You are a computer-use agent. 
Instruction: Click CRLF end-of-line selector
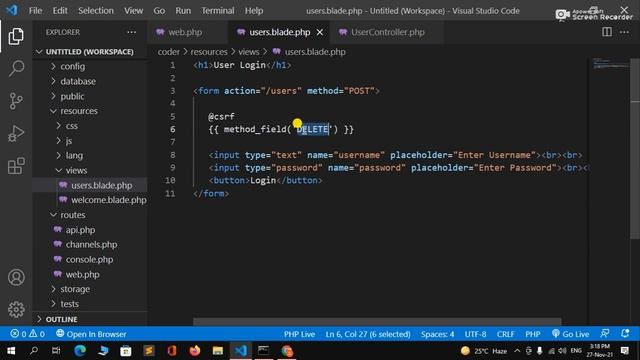pyautogui.click(x=505, y=334)
